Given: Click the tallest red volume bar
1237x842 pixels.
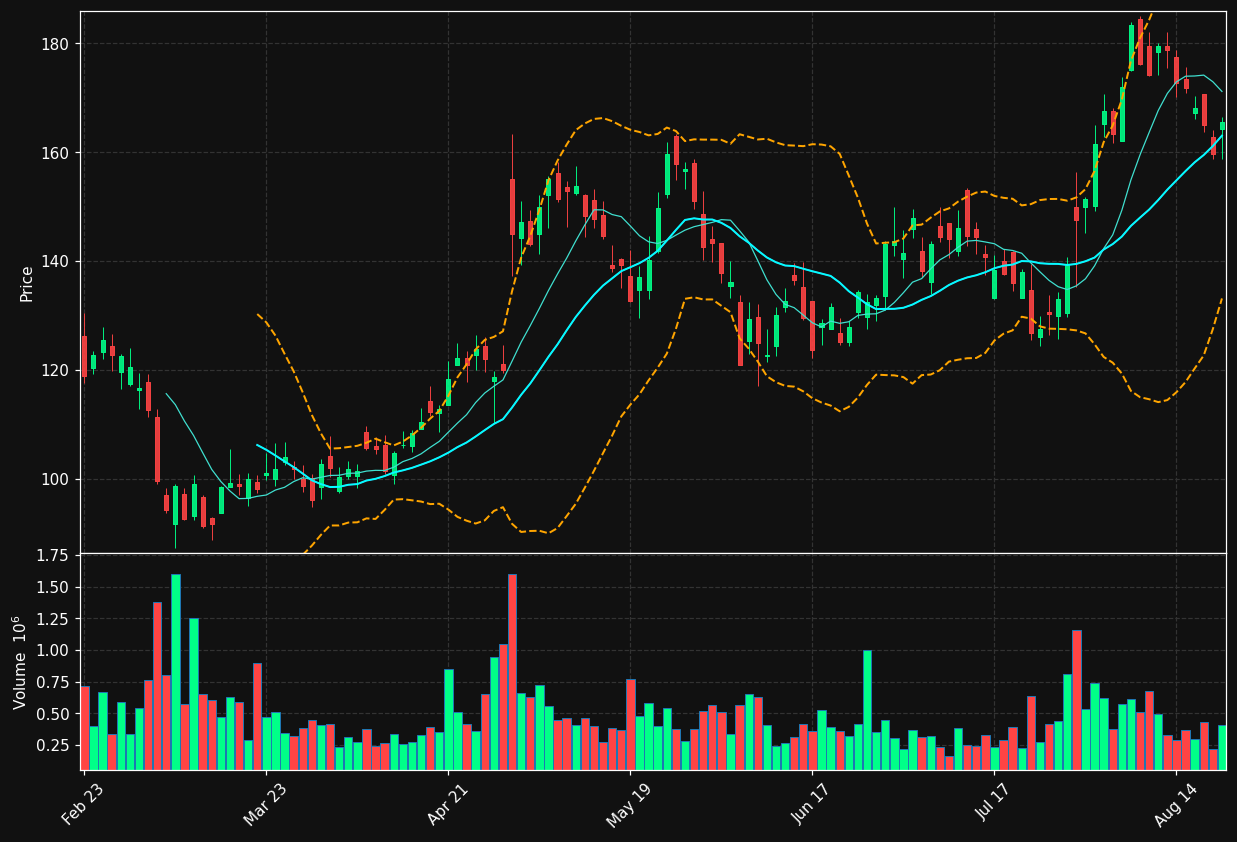Looking at the screenshot, I should pyautogui.click(x=513, y=672).
